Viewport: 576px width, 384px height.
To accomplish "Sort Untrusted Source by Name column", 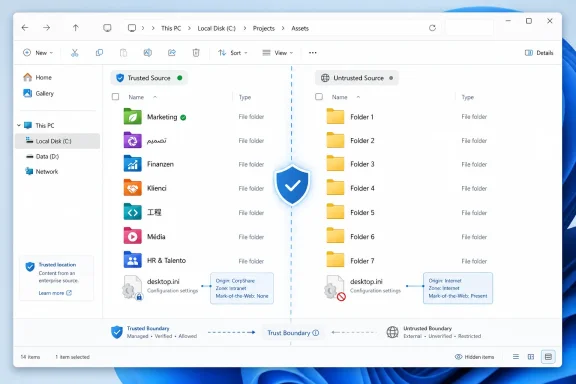I will (x=339, y=97).
